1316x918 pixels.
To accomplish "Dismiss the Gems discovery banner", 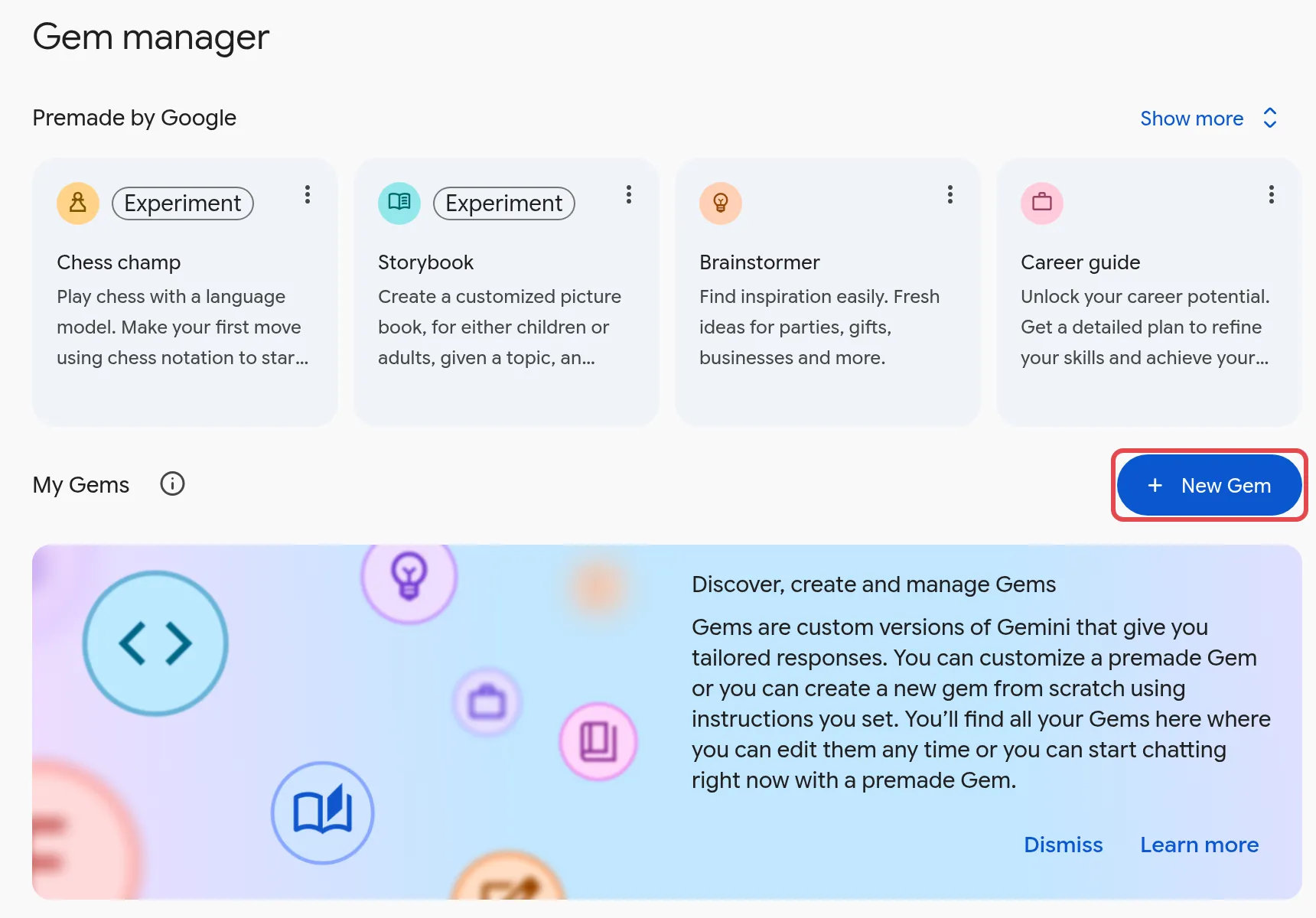I will (x=1064, y=845).
